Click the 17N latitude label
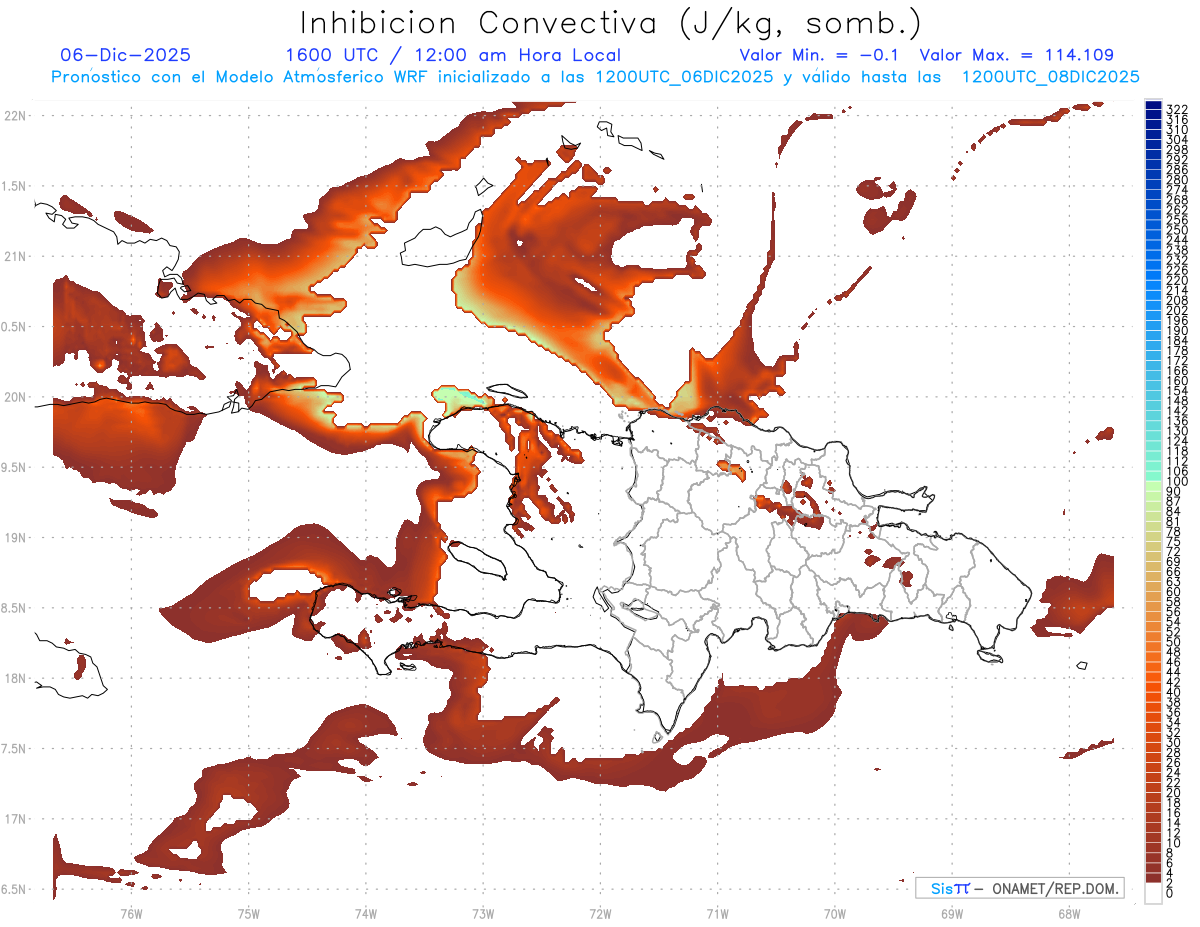This screenshot has height=927, width=1200. [x=15, y=819]
